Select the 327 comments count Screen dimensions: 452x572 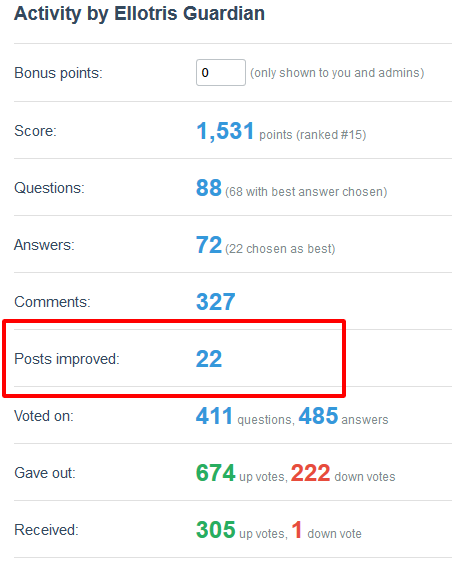pos(216,302)
